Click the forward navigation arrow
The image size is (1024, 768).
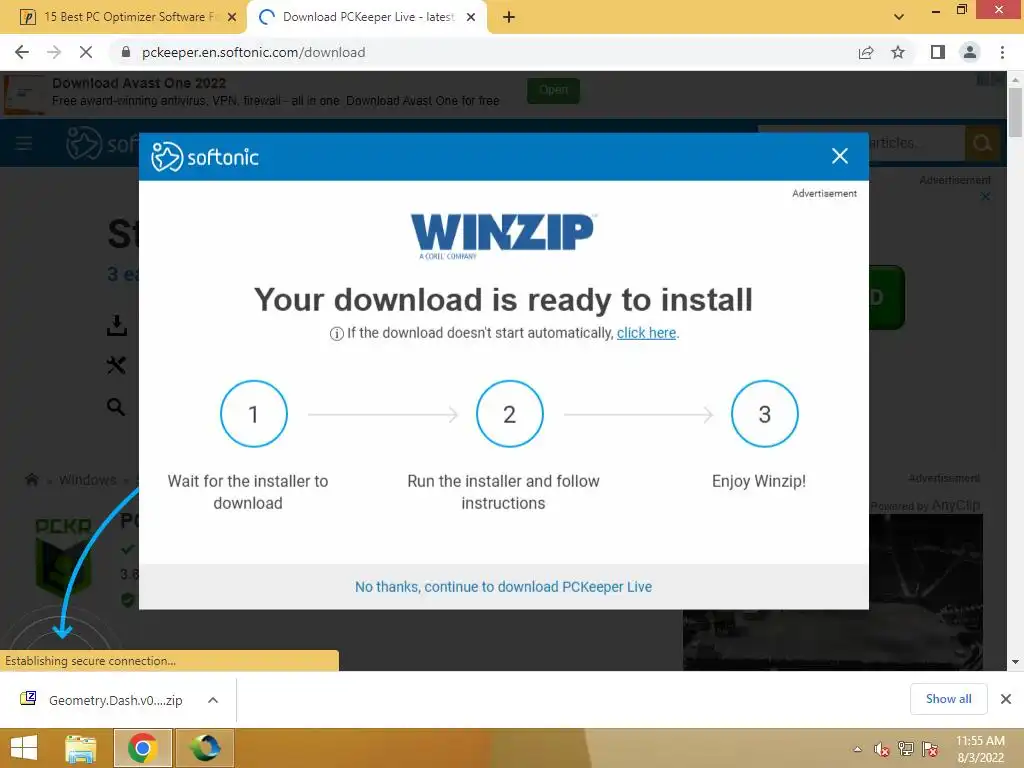pos(54,52)
